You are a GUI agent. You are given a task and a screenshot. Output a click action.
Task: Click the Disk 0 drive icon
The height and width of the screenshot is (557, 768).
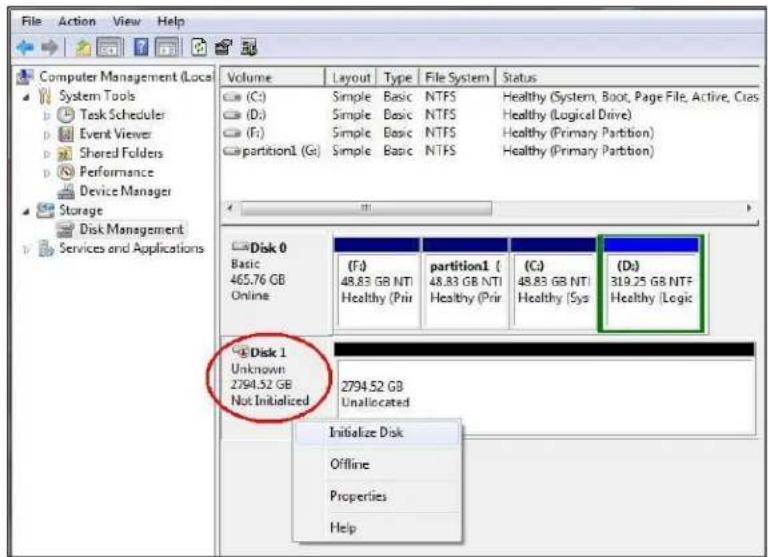click(240, 246)
